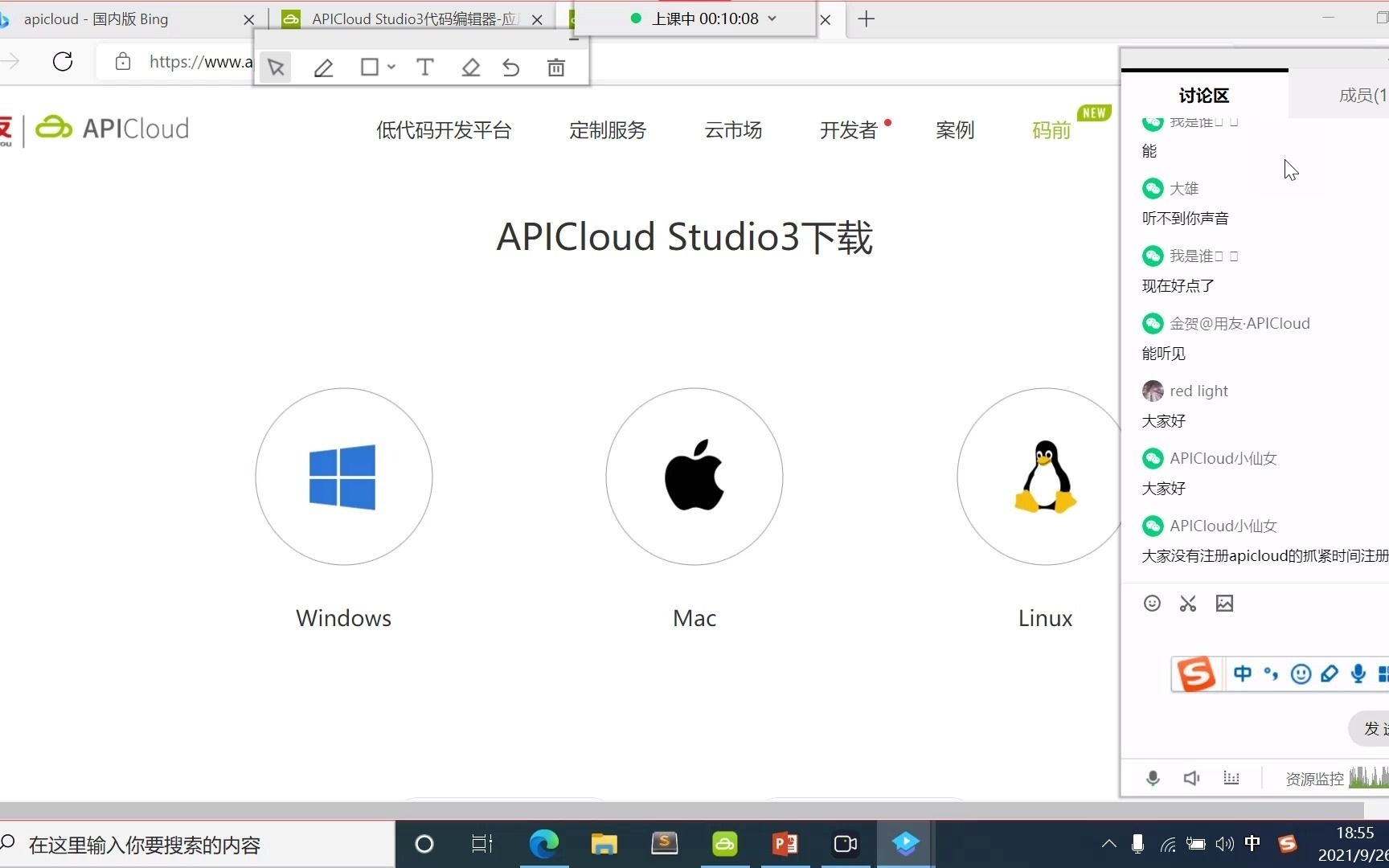
Task: Select the pen drawing tool
Action: pos(323,68)
